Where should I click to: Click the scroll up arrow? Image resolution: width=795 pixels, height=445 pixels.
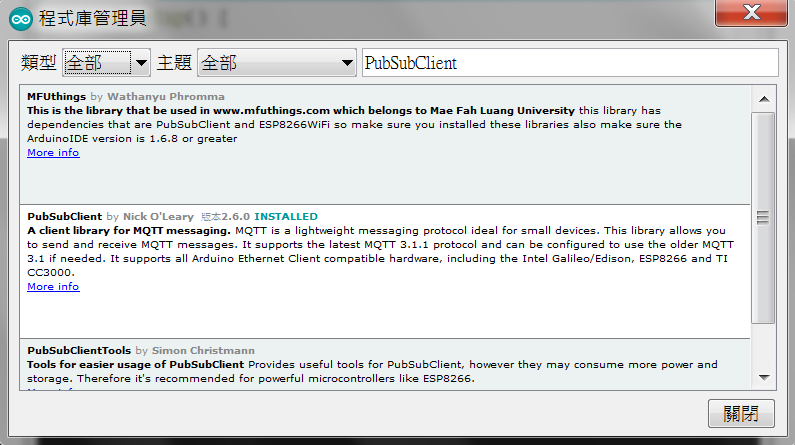click(x=764, y=99)
